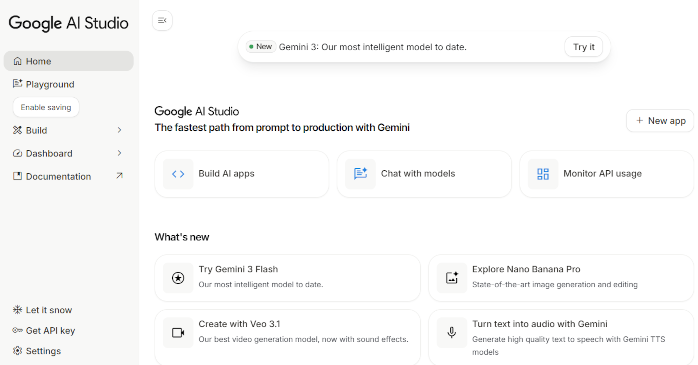Collapse the sidebar with the toggle icon

(162, 20)
